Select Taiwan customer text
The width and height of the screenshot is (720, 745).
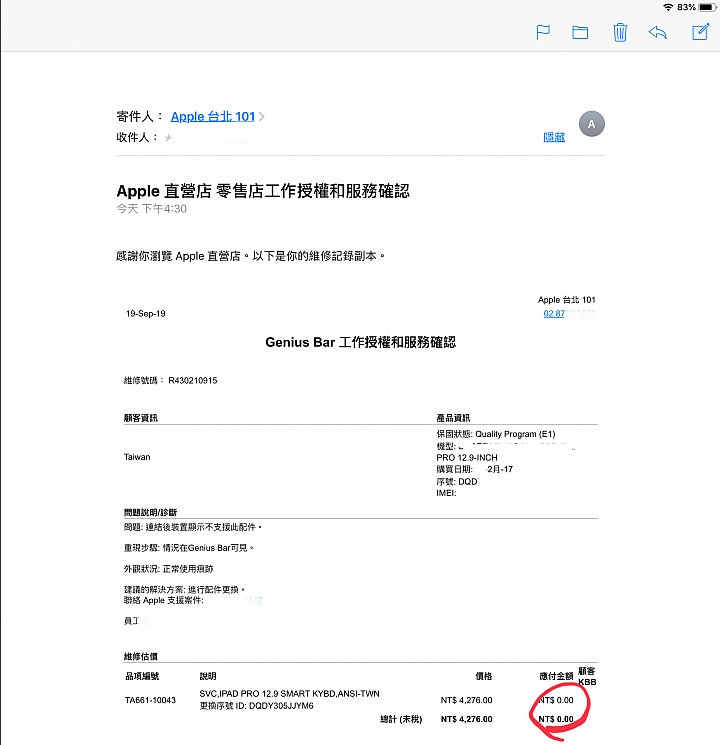pyautogui.click(x=137, y=457)
